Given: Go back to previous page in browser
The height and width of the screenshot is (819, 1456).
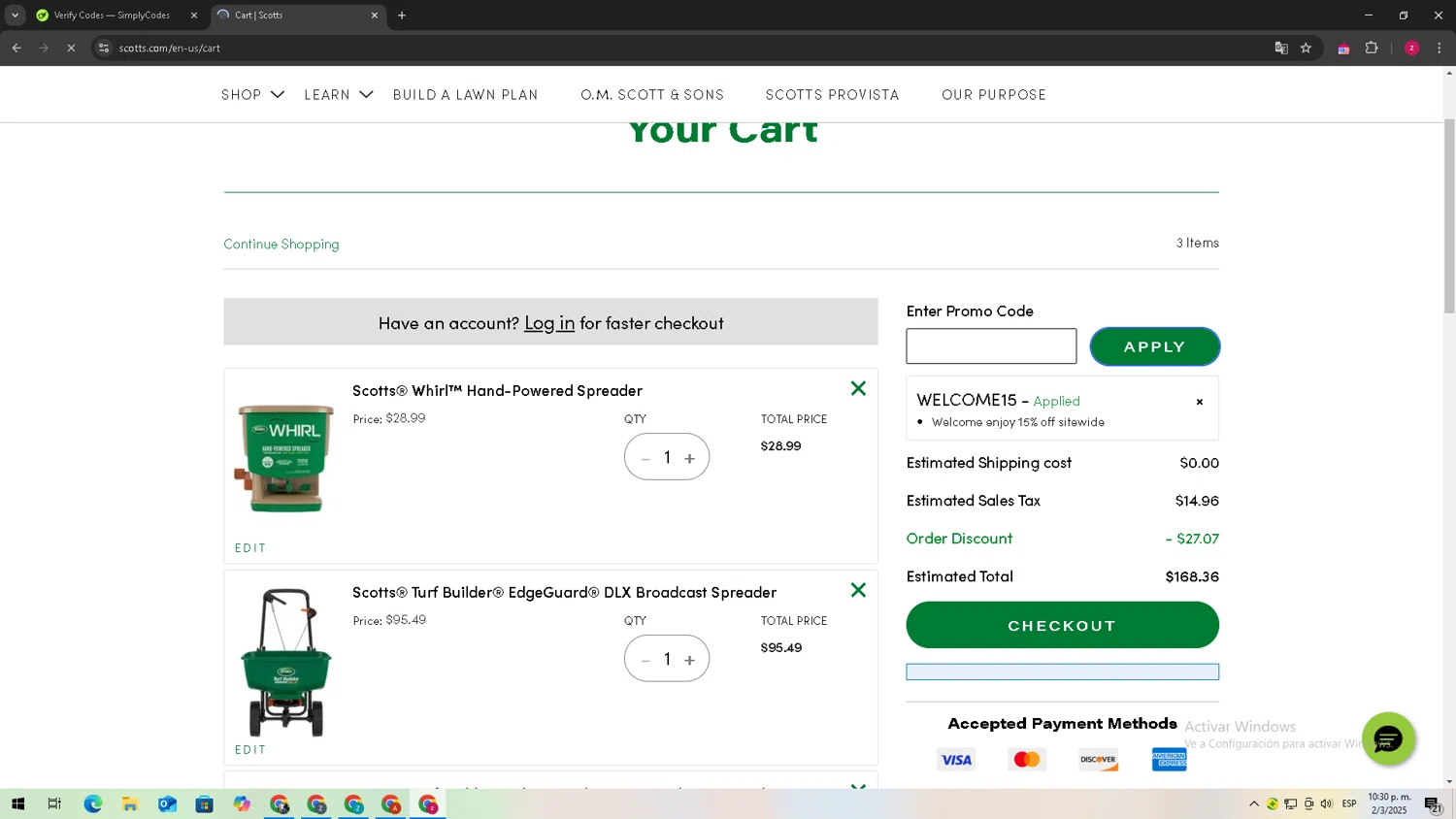Looking at the screenshot, I should pos(17,48).
